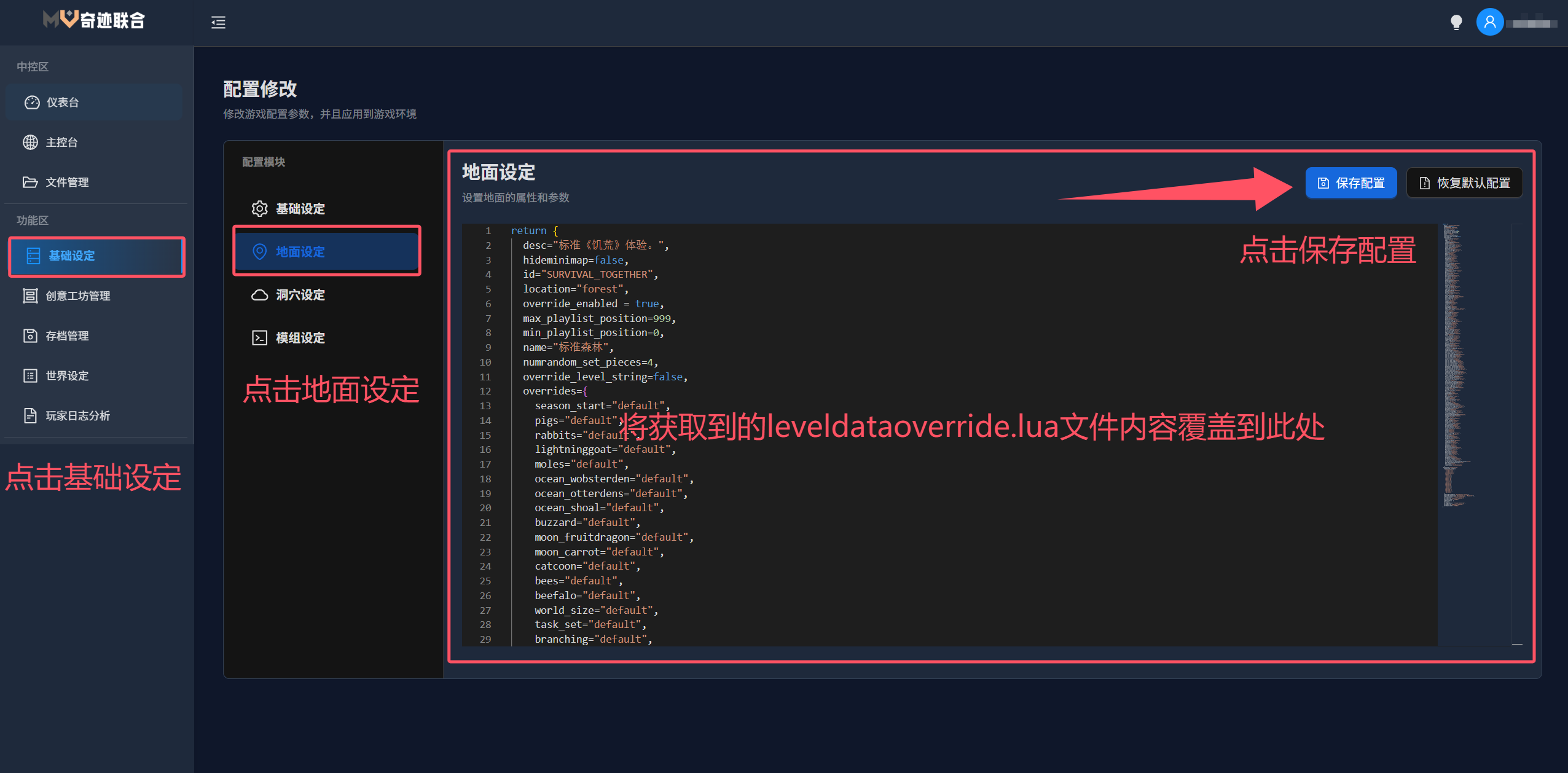
Task: Click the 保存配置 save button
Action: [x=1350, y=183]
